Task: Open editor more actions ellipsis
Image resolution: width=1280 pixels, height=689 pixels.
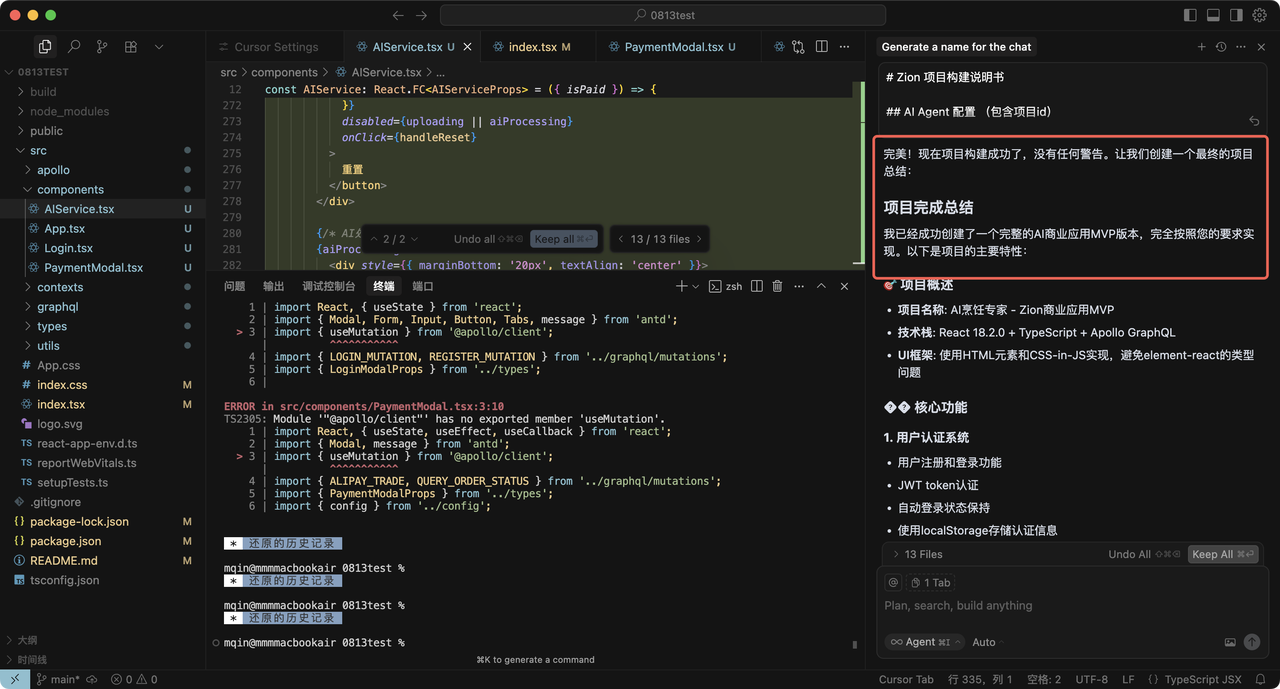Action: pyautogui.click(x=846, y=46)
